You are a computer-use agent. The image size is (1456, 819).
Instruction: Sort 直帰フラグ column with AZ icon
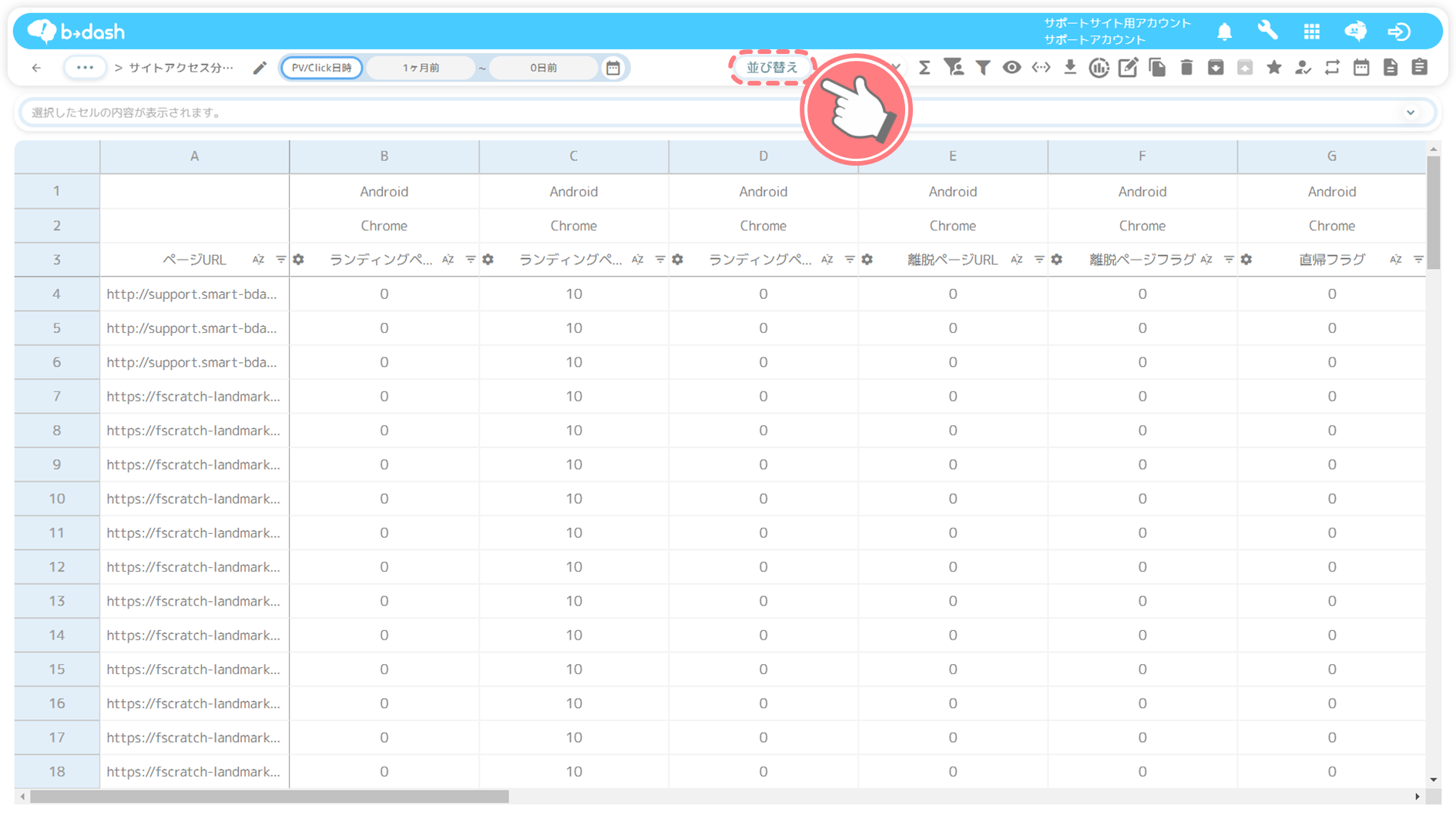[1395, 260]
